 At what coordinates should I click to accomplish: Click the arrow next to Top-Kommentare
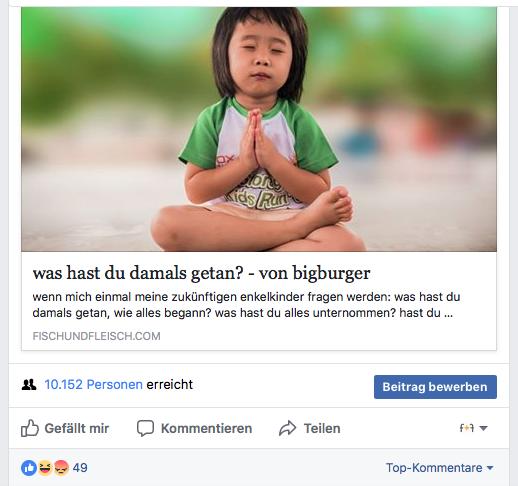click(490, 468)
